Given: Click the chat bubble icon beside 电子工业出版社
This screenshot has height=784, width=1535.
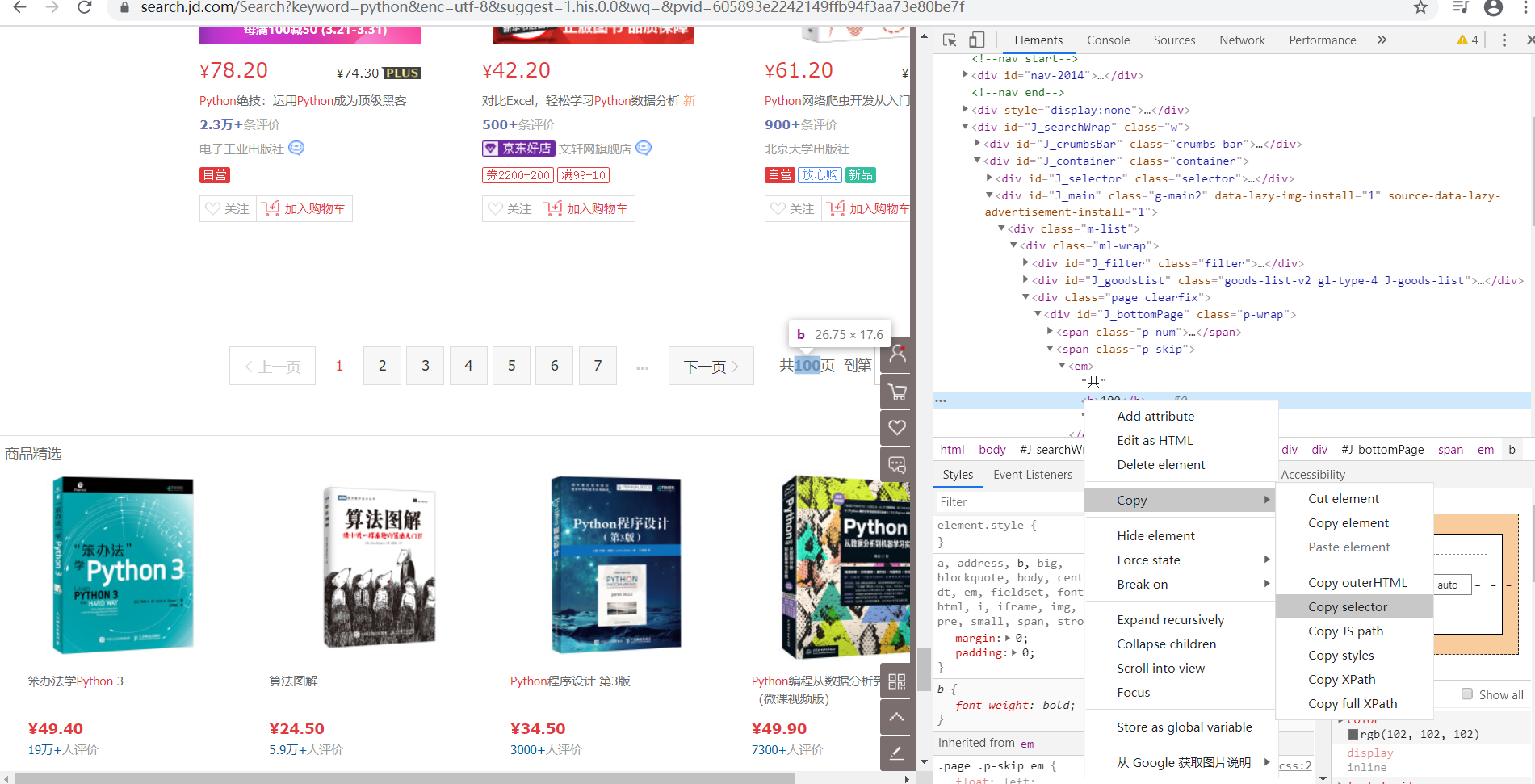Looking at the screenshot, I should click(x=296, y=148).
